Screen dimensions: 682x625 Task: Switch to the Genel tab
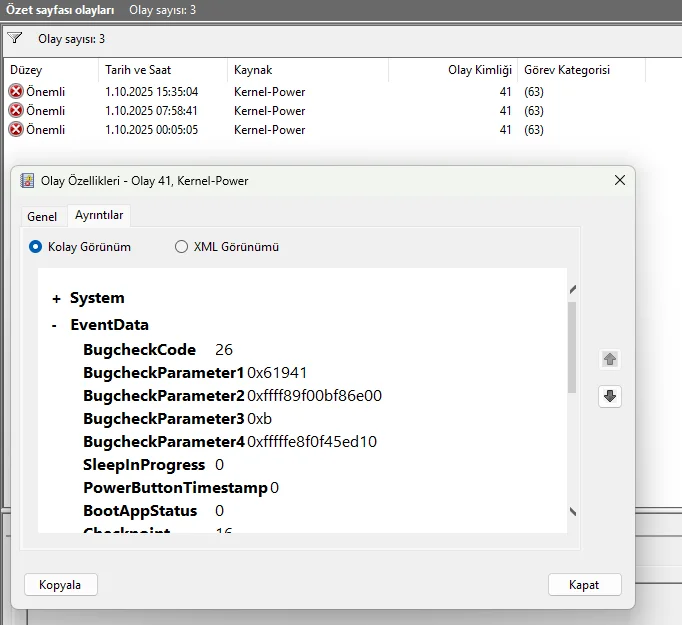point(42,217)
